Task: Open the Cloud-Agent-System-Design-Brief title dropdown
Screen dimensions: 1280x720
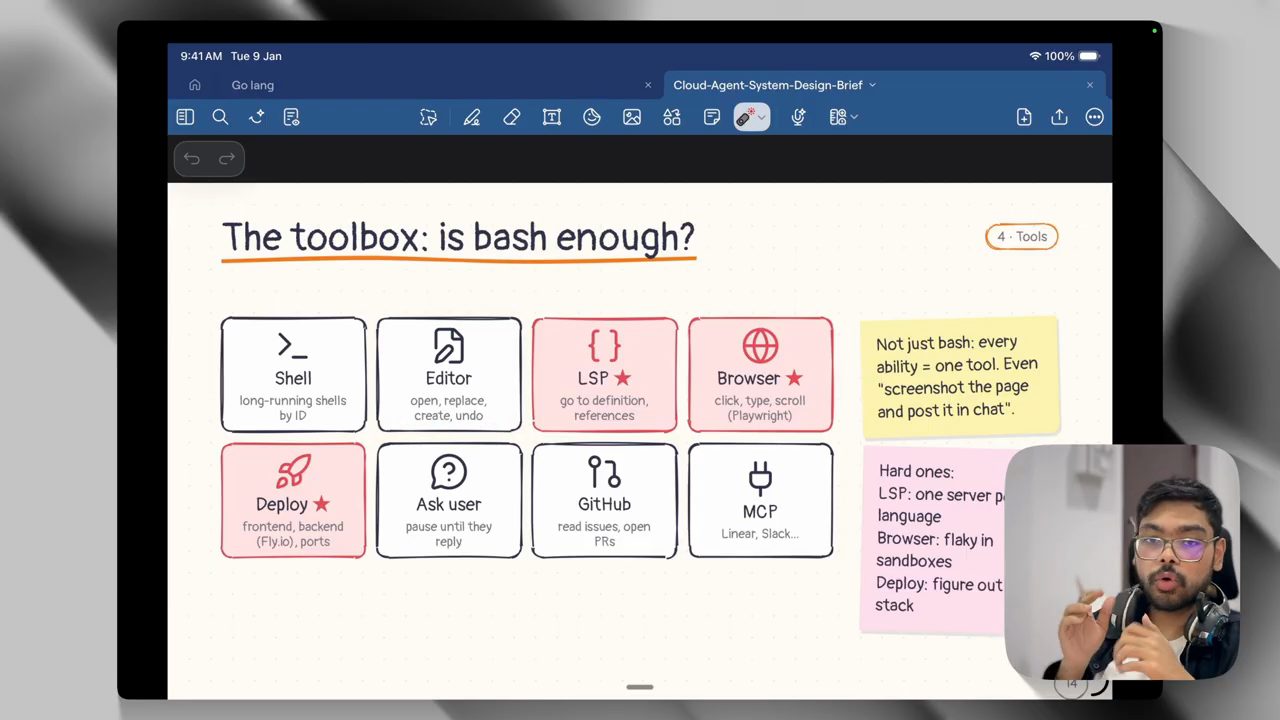Action: coord(872,85)
